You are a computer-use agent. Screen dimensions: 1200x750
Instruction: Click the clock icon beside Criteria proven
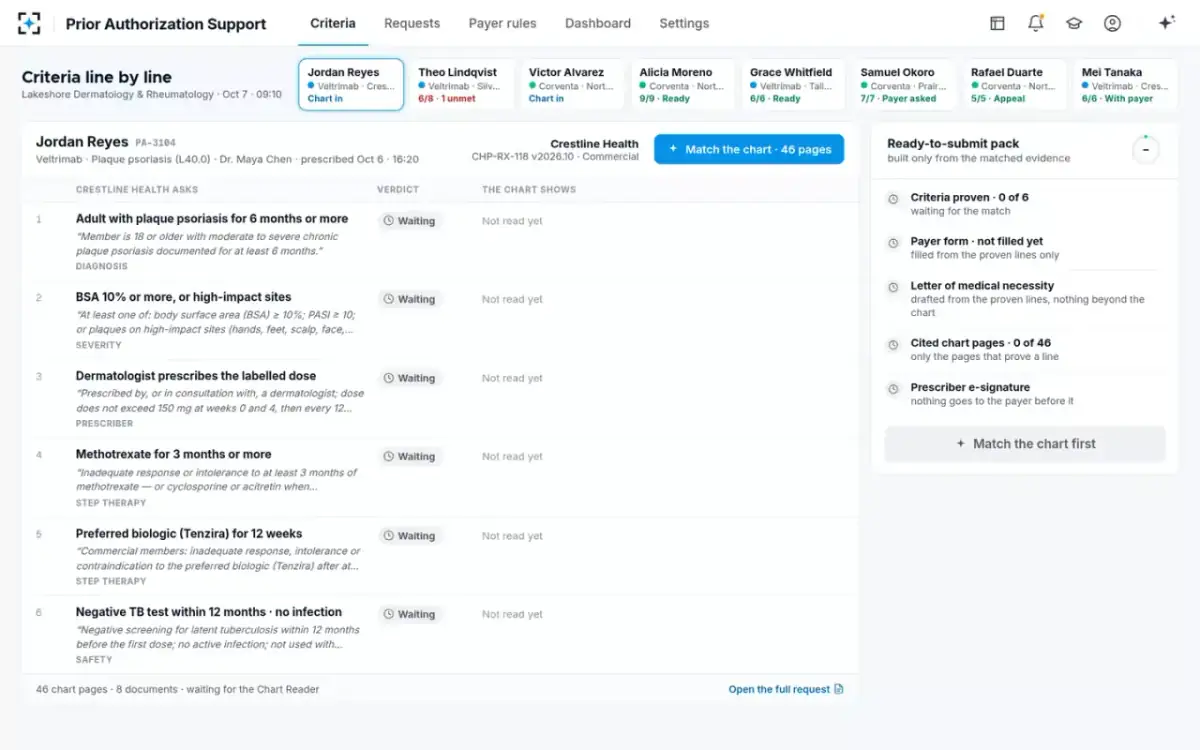click(893, 199)
